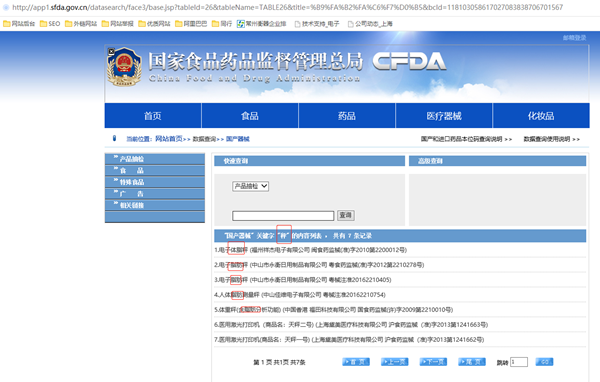Click the small close icon above the emblem

pos(111,51)
